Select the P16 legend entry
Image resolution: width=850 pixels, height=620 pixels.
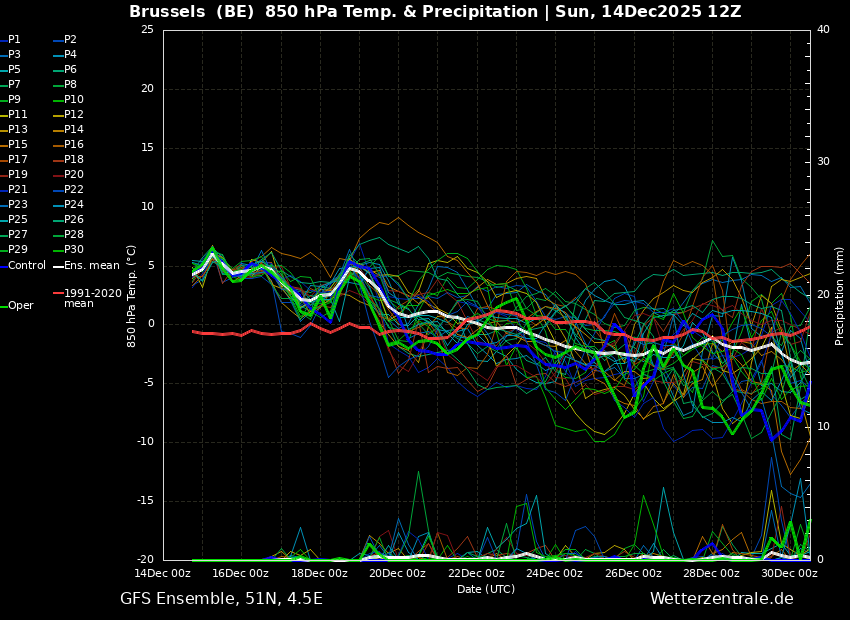pos(74,145)
